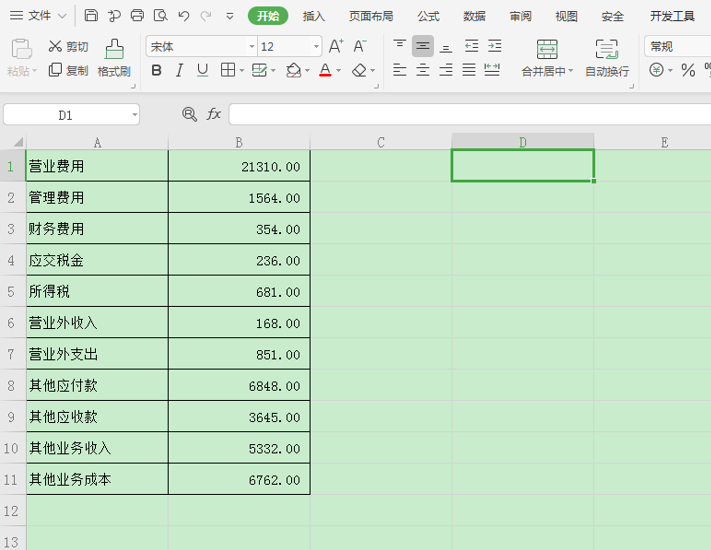711x550 pixels.
Task: Open border style dropdown arrow
Action: [x=241, y=71]
